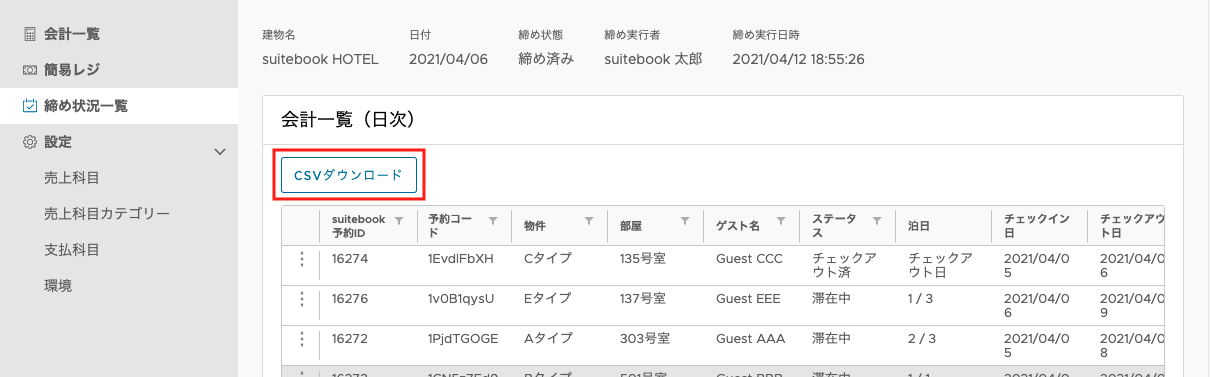Open filter for ゲスト名 column

(x=781, y=220)
